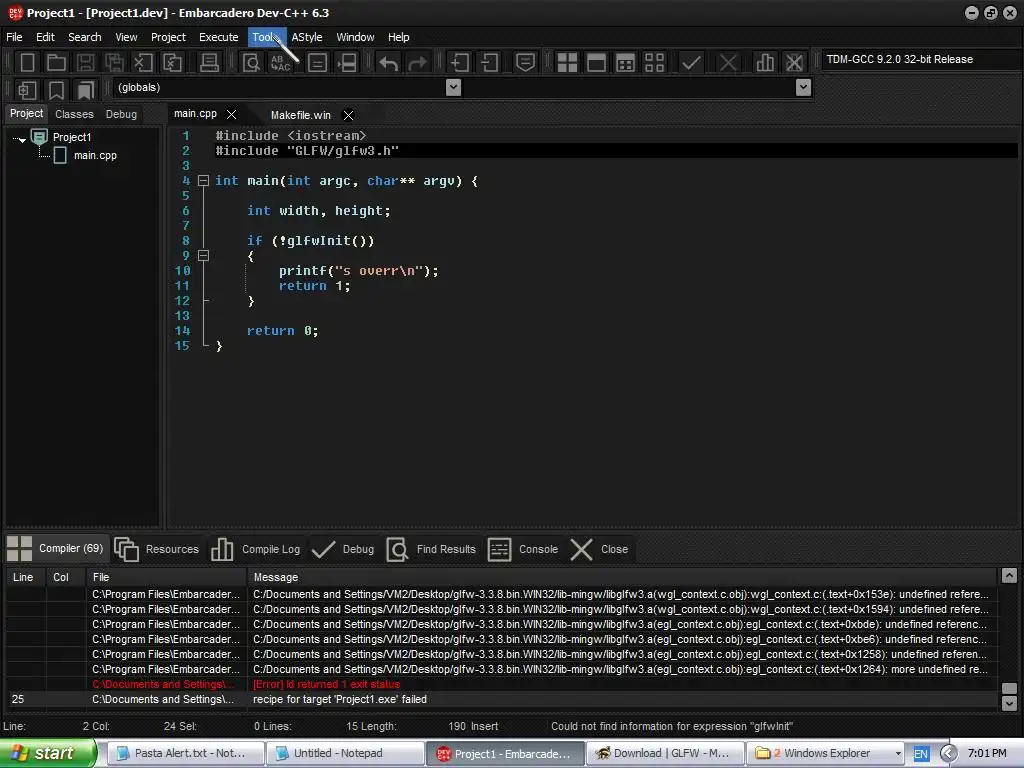Close the main.cpp editor tab
The image size is (1024, 768).
(231, 114)
